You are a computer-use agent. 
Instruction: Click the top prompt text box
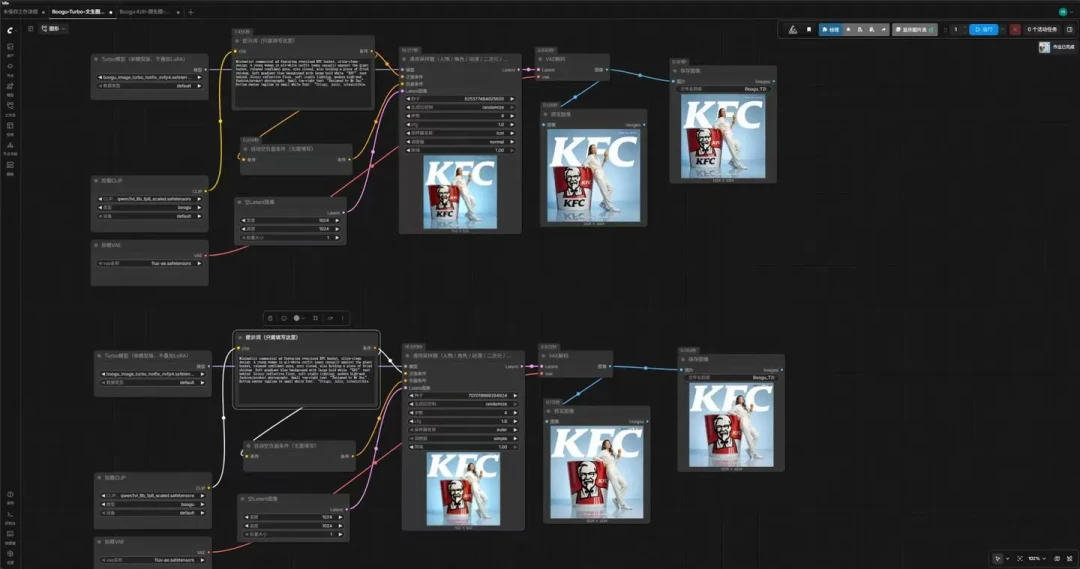coord(303,81)
